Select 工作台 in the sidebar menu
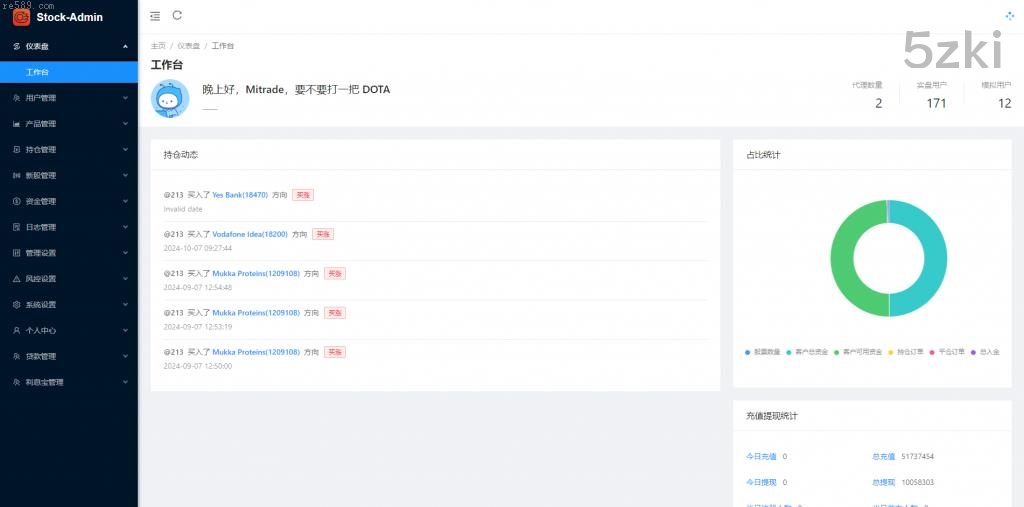 coord(37,72)
